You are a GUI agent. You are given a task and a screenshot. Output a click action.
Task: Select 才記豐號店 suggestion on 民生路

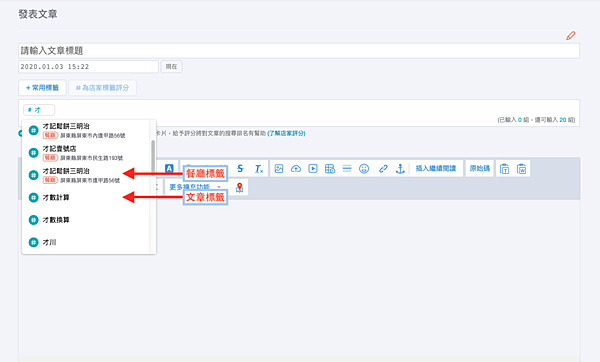(86, 153)
